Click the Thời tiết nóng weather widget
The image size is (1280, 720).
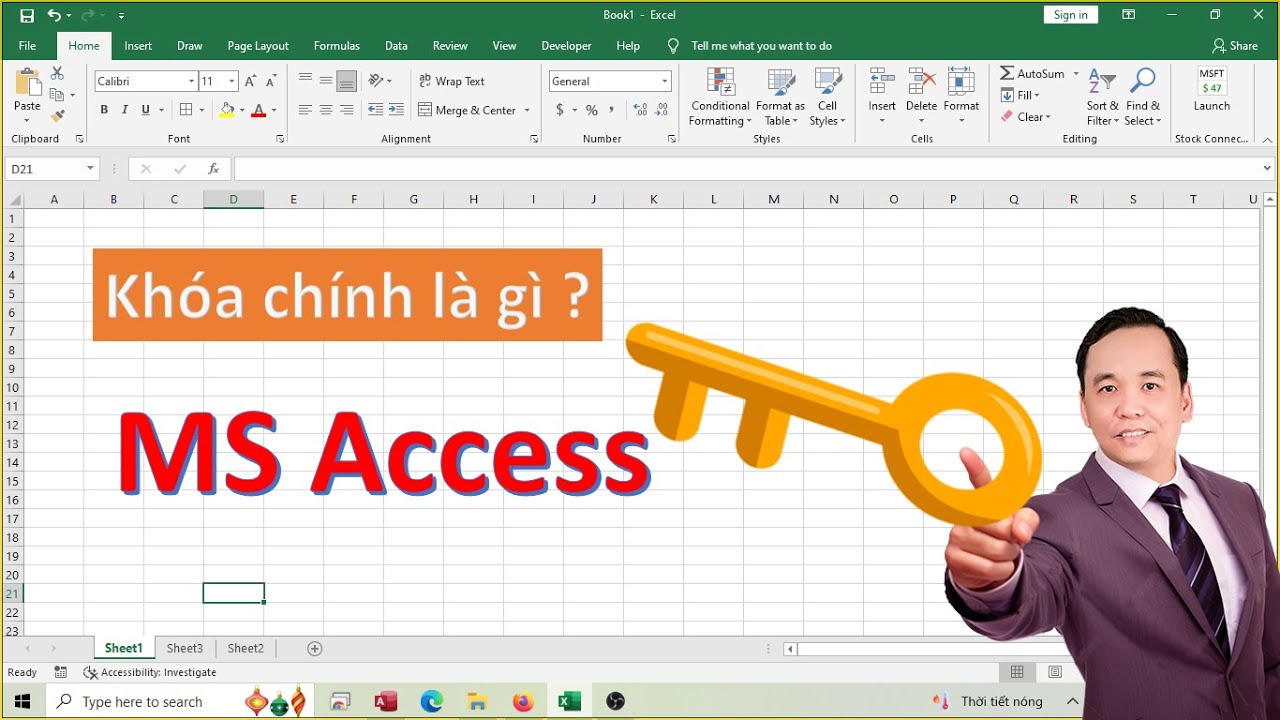988,702
